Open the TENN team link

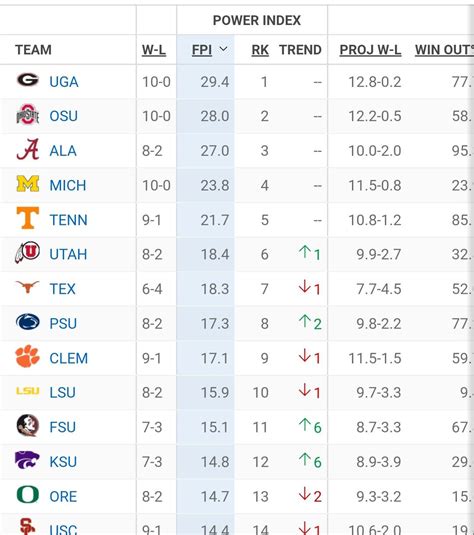coord(69,220)
